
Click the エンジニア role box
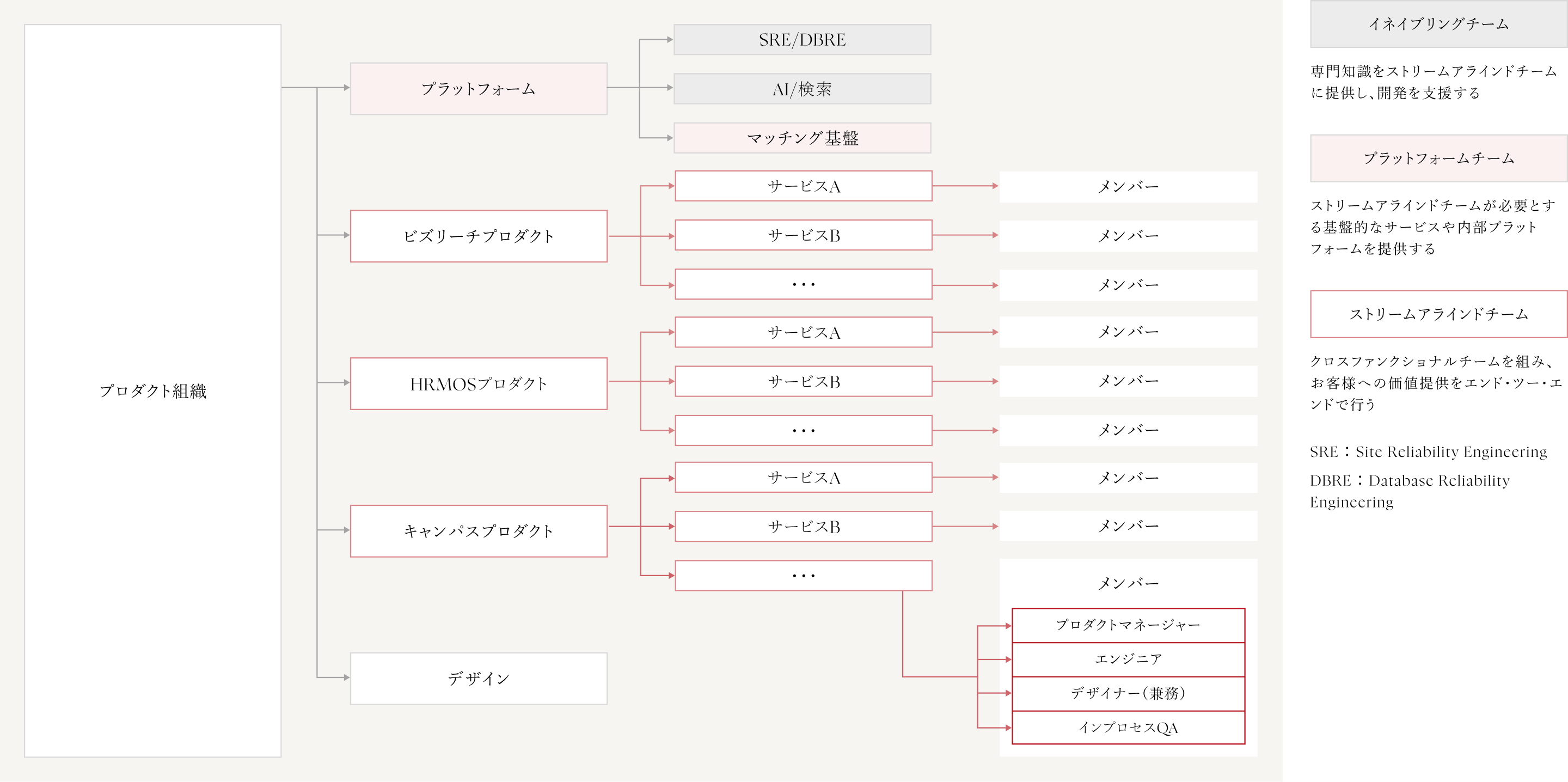pos(1128,659)
